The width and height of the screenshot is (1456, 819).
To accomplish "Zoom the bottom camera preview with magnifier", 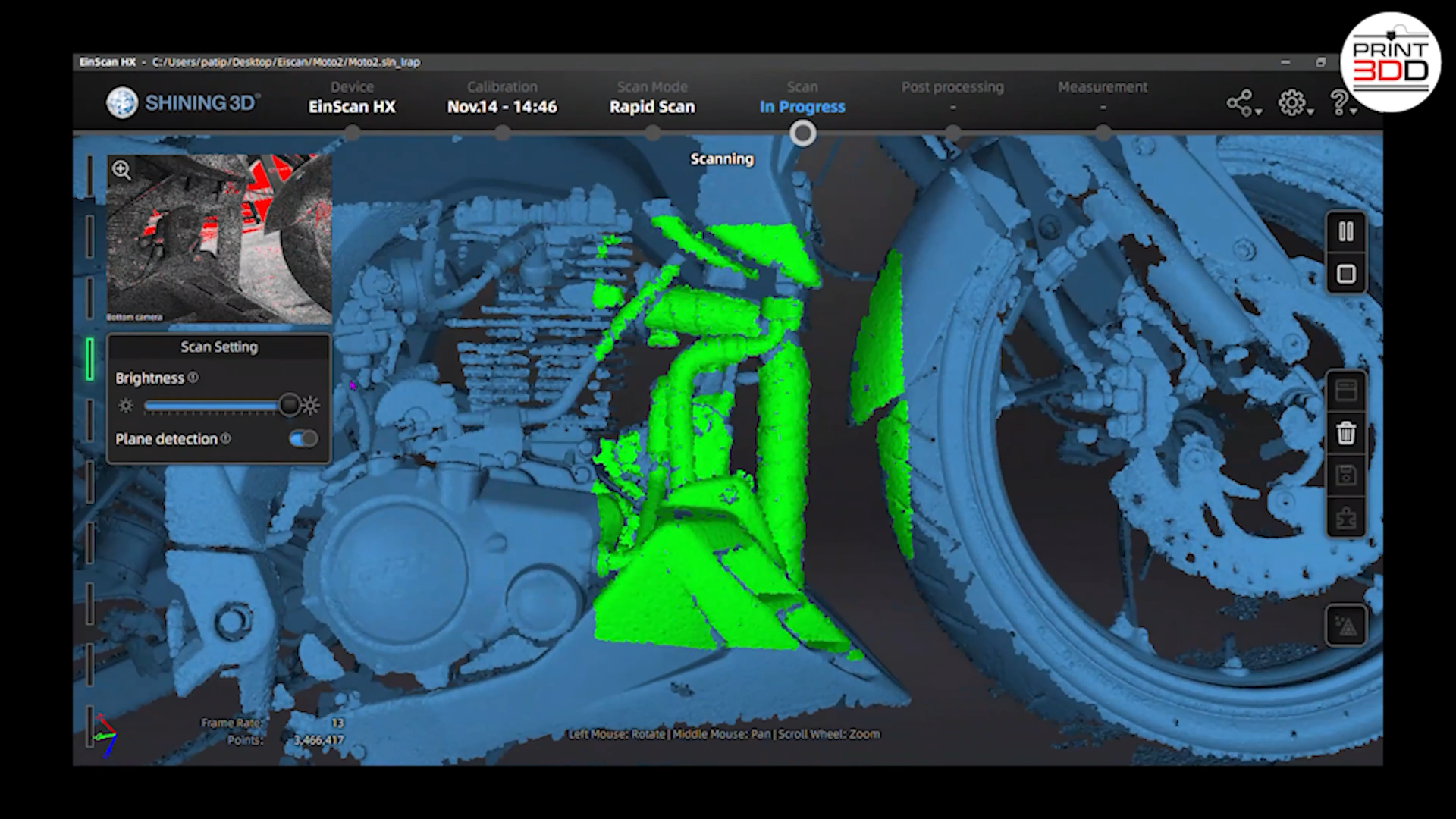I will point(122,171).
